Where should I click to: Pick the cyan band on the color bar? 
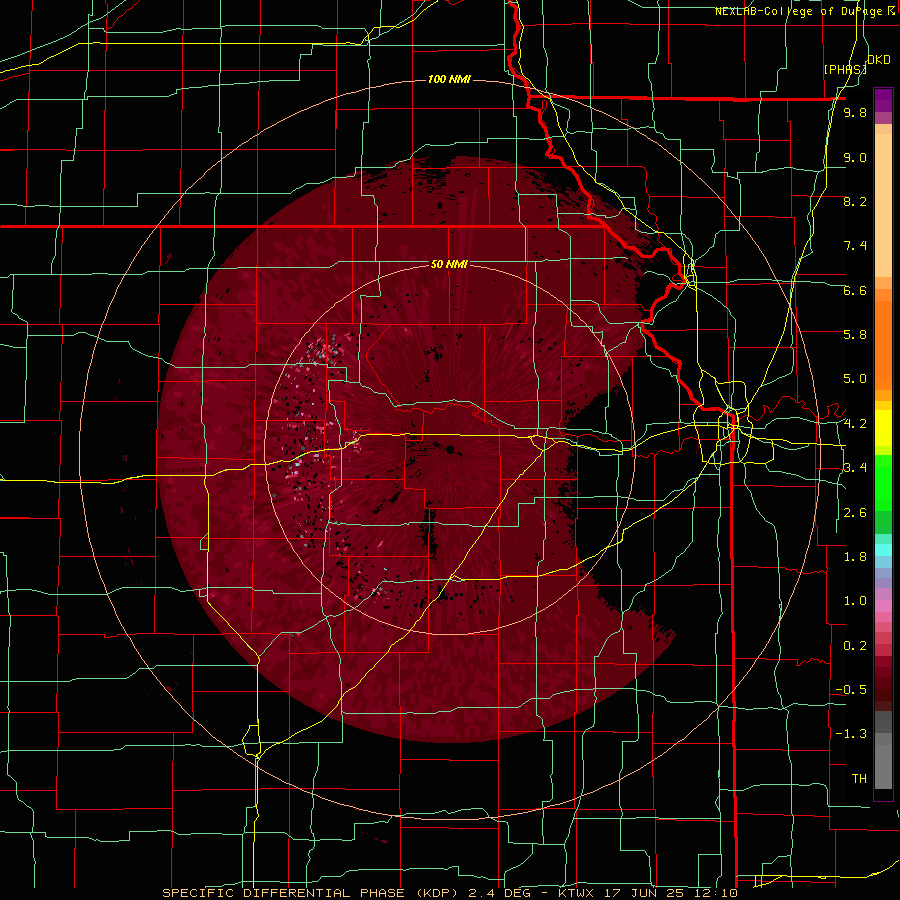tap(883, 550)
